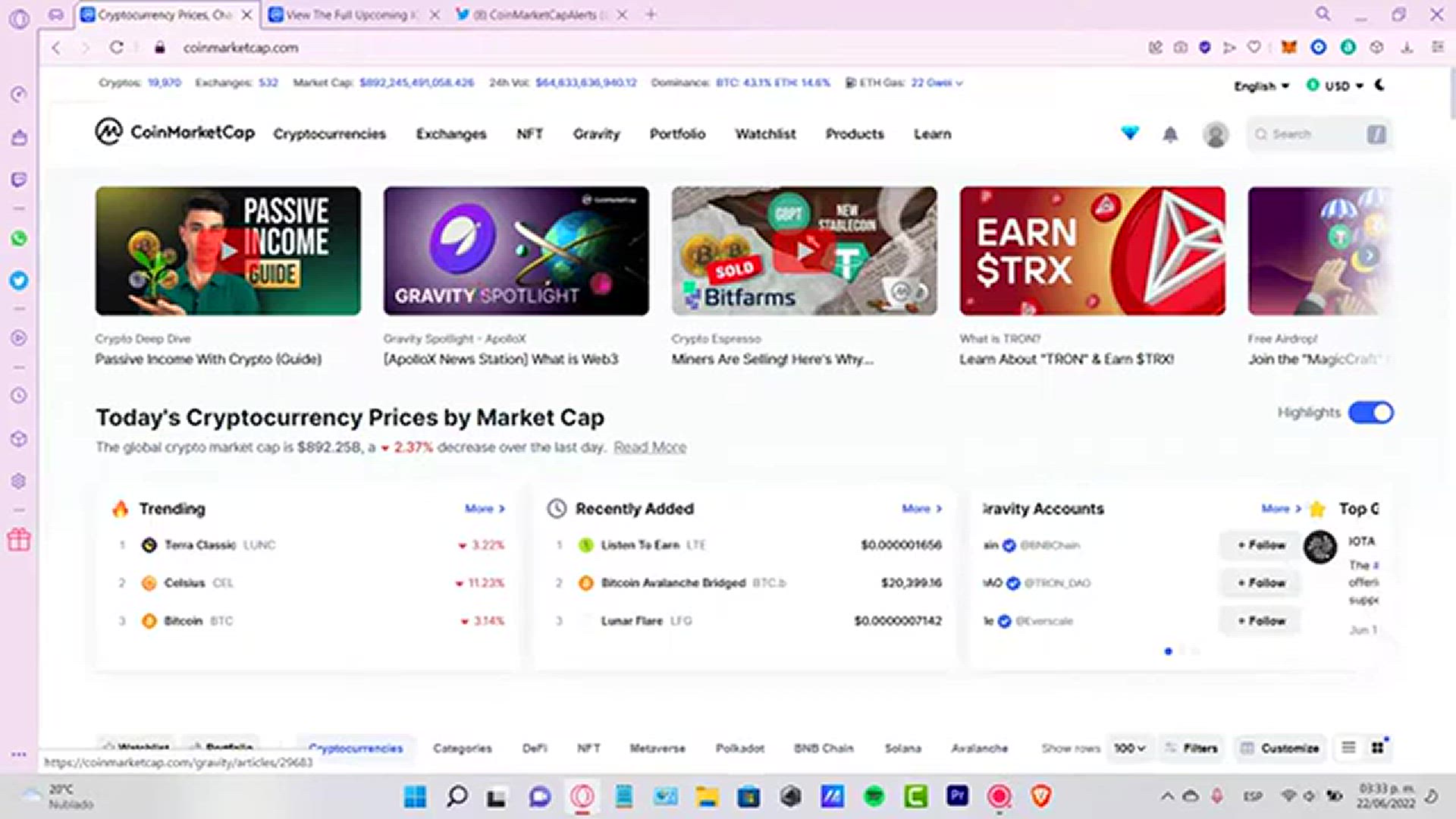Open a new browser tab
The image size is (1456, 819).
pos(651,14)
